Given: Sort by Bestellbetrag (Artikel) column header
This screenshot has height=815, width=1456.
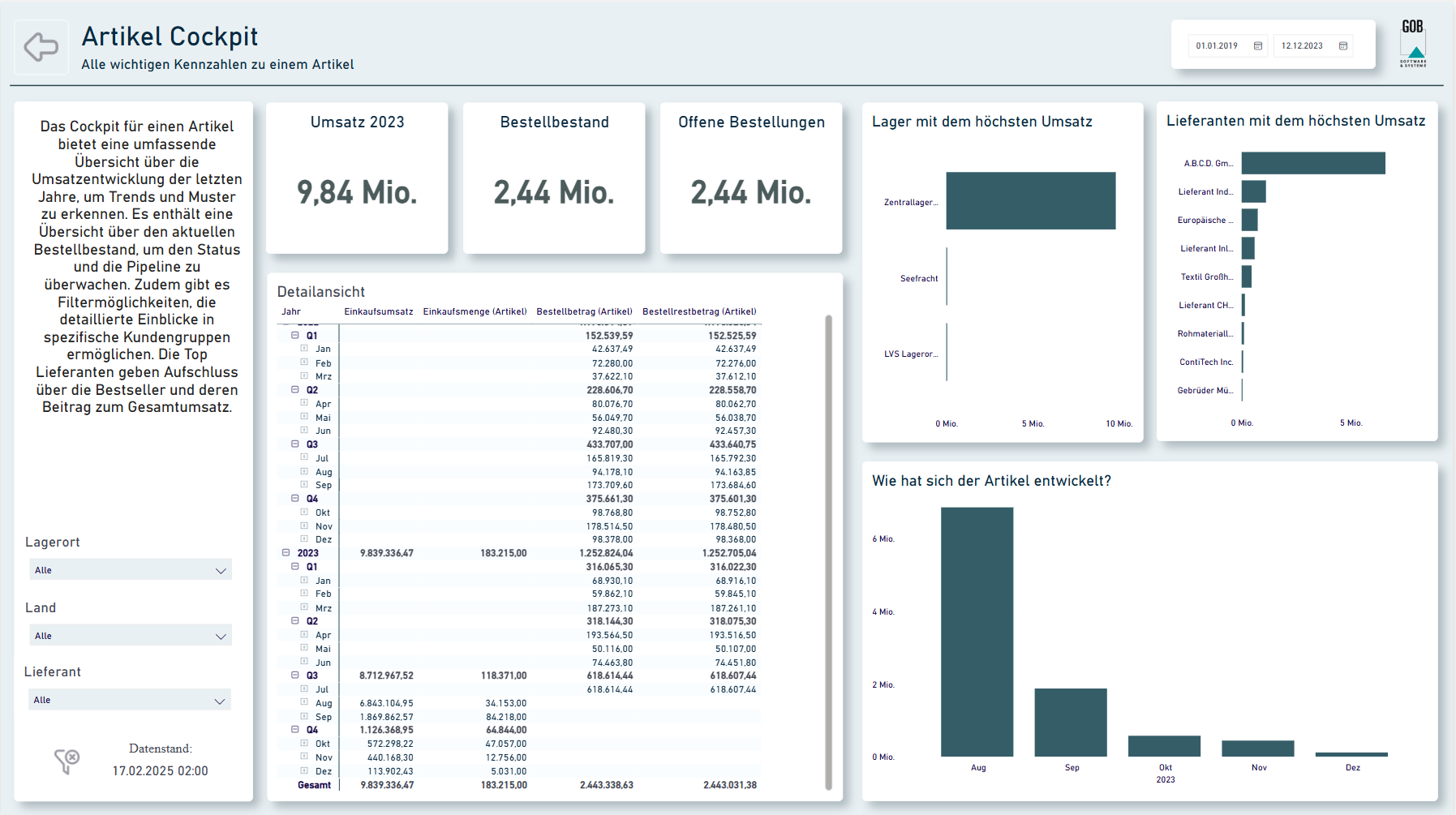Looking at the screenshot, I should click(584, 311).
